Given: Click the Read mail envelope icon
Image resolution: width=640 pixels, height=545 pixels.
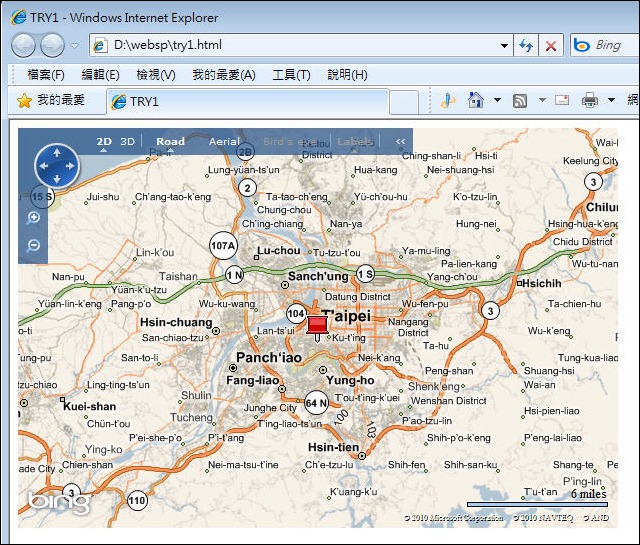Looking at the screenshot, I should (562, 100).
